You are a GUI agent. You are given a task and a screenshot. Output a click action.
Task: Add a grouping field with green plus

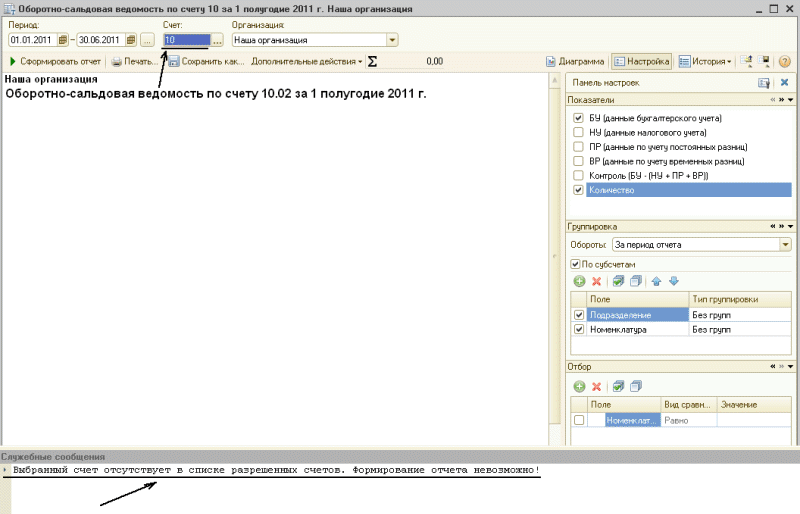click(x=579, y=281)
